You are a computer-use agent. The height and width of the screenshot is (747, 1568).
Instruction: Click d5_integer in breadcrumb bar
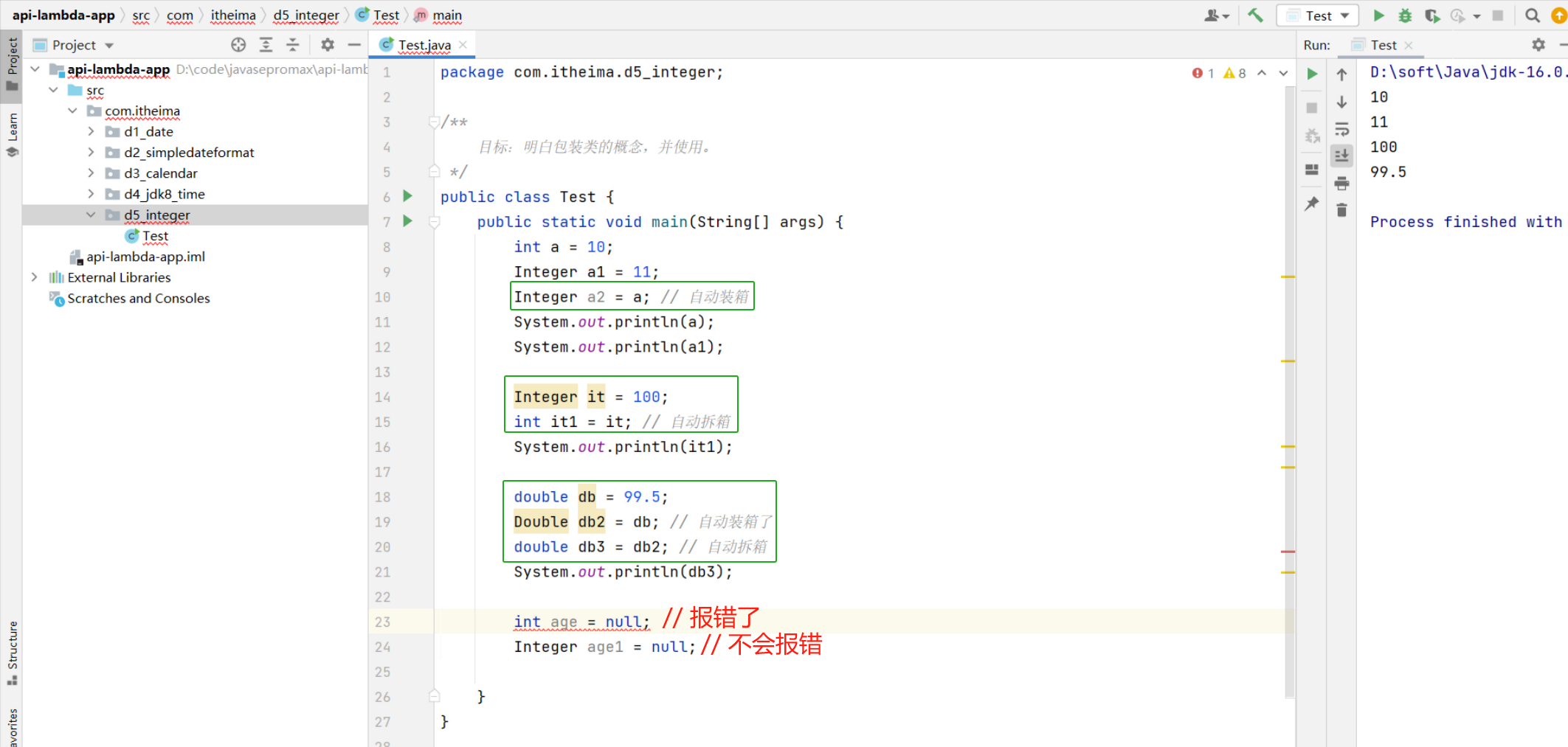coord(306,15)
